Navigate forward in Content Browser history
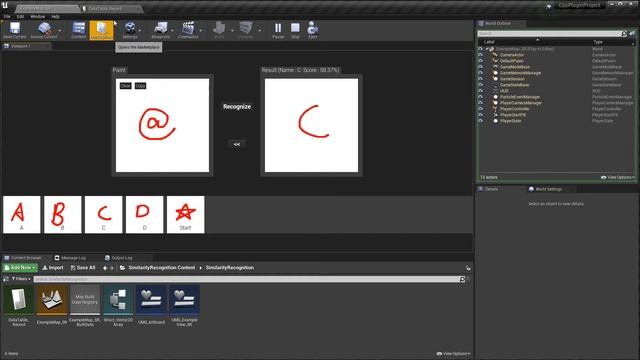This screenshot has height=360, width=640. [x=112, y=268]
